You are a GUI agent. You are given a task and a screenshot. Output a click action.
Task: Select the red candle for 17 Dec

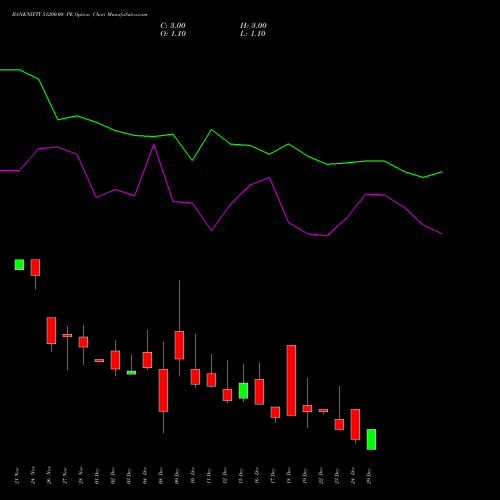click(275, 412)
